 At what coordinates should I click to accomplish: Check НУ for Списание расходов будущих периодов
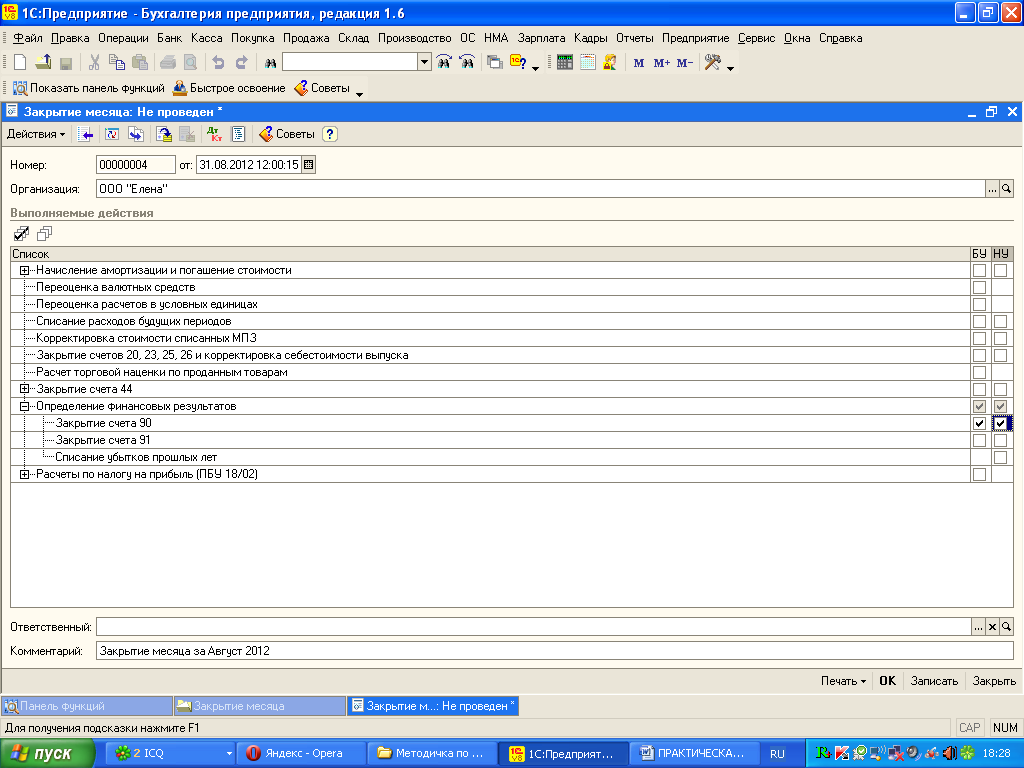click(1000, 321)
